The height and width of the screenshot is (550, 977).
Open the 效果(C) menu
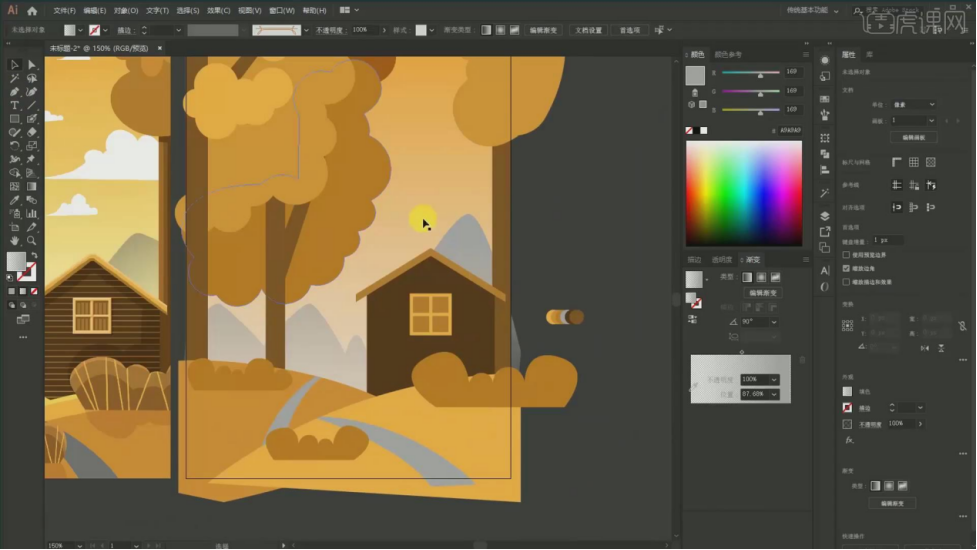[x=219, y=10]
